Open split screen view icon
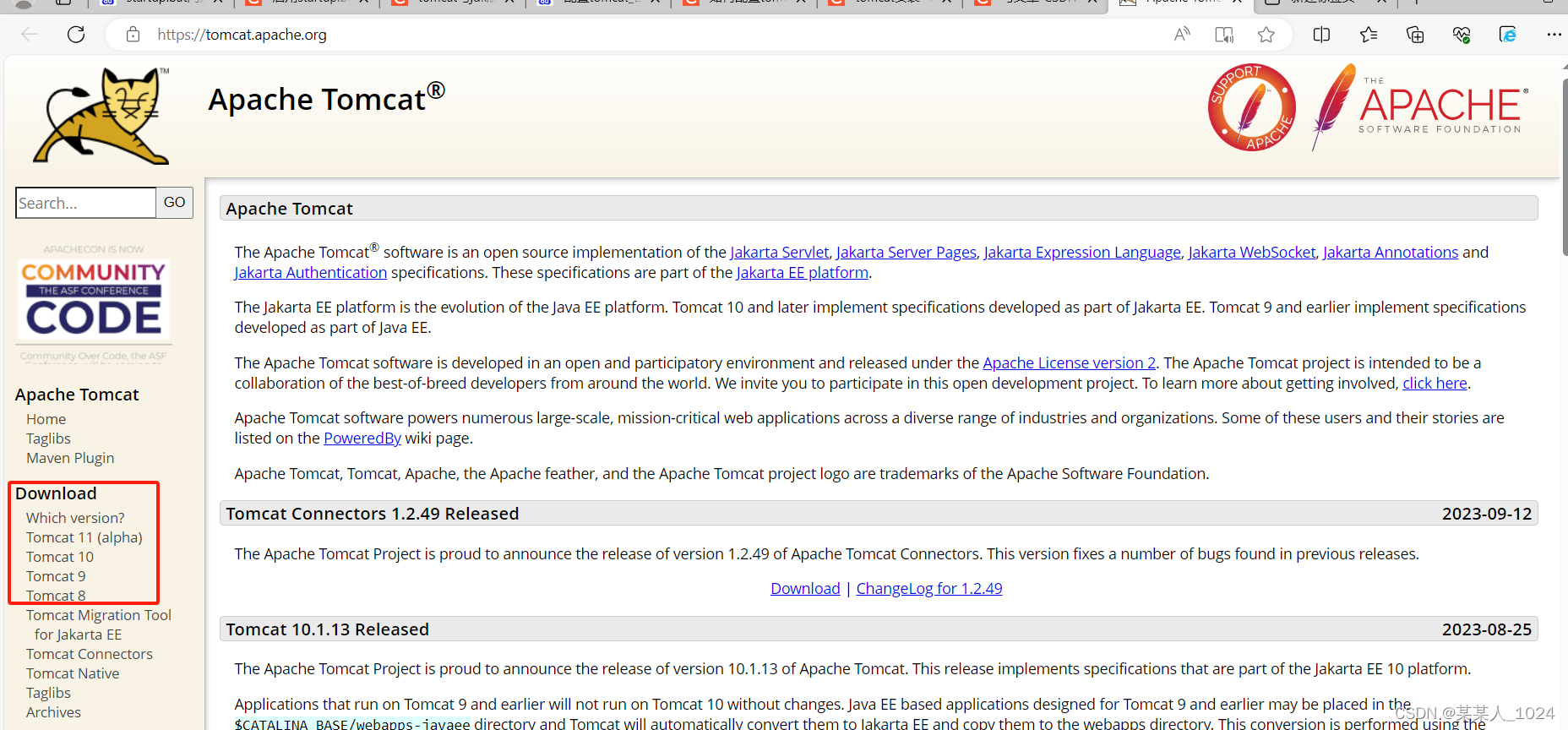Viewport: 1568px width, 730px height. point(1322,35)
